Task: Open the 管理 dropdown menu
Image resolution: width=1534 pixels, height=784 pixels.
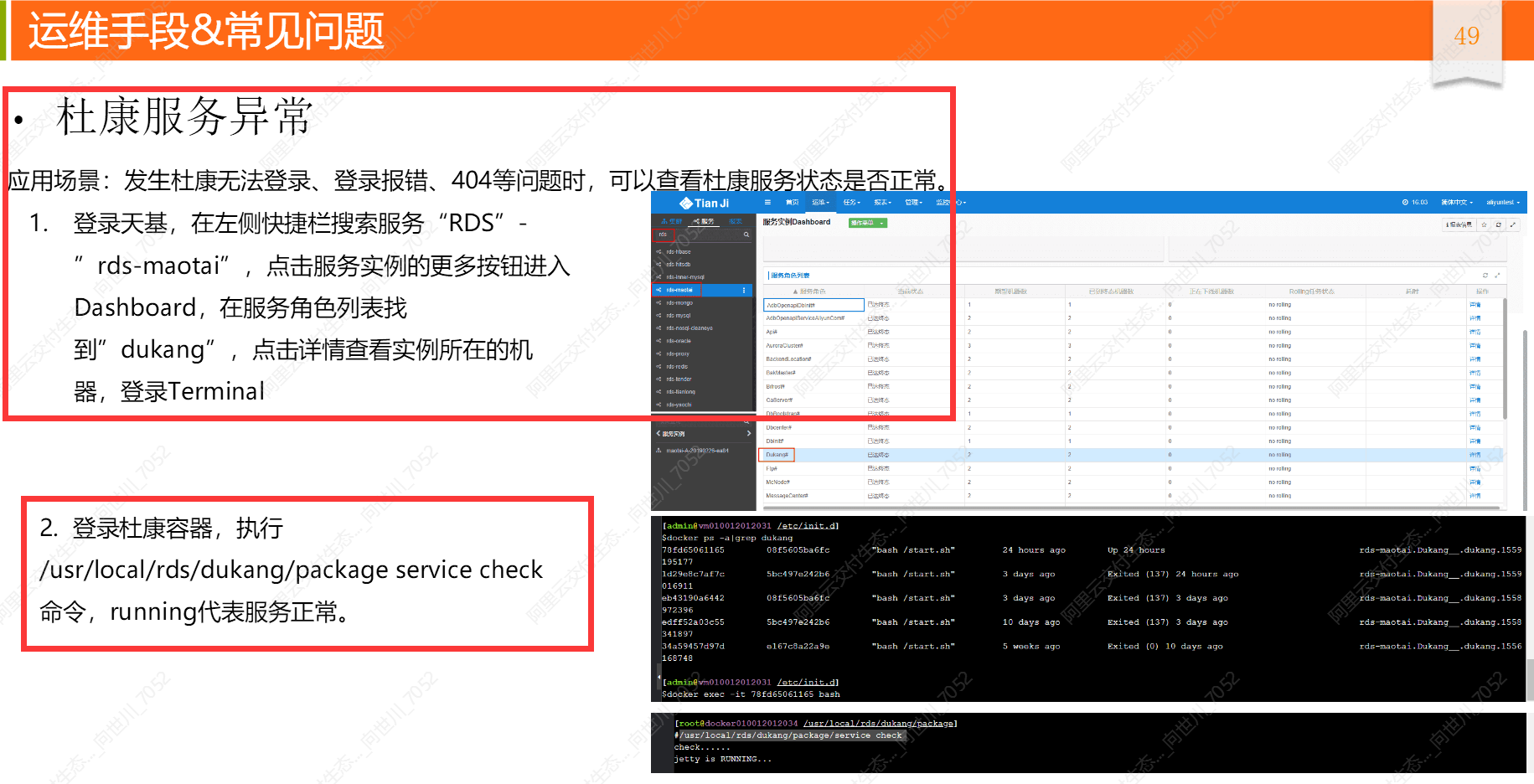Action: [x=913, y=203]
